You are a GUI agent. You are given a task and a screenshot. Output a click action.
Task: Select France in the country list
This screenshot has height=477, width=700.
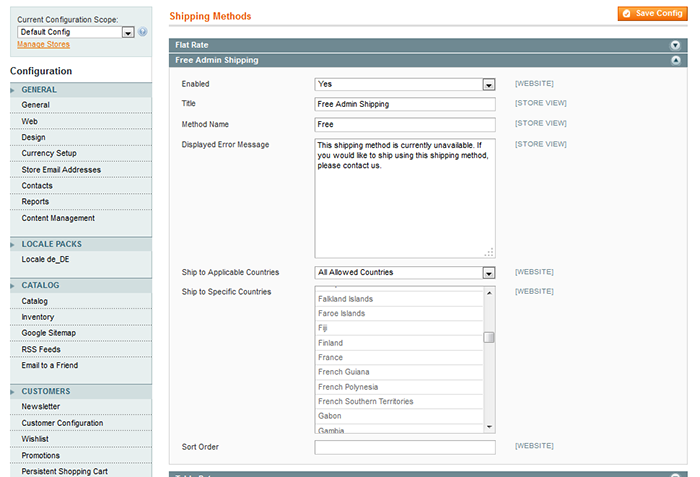tap(399, 357)
